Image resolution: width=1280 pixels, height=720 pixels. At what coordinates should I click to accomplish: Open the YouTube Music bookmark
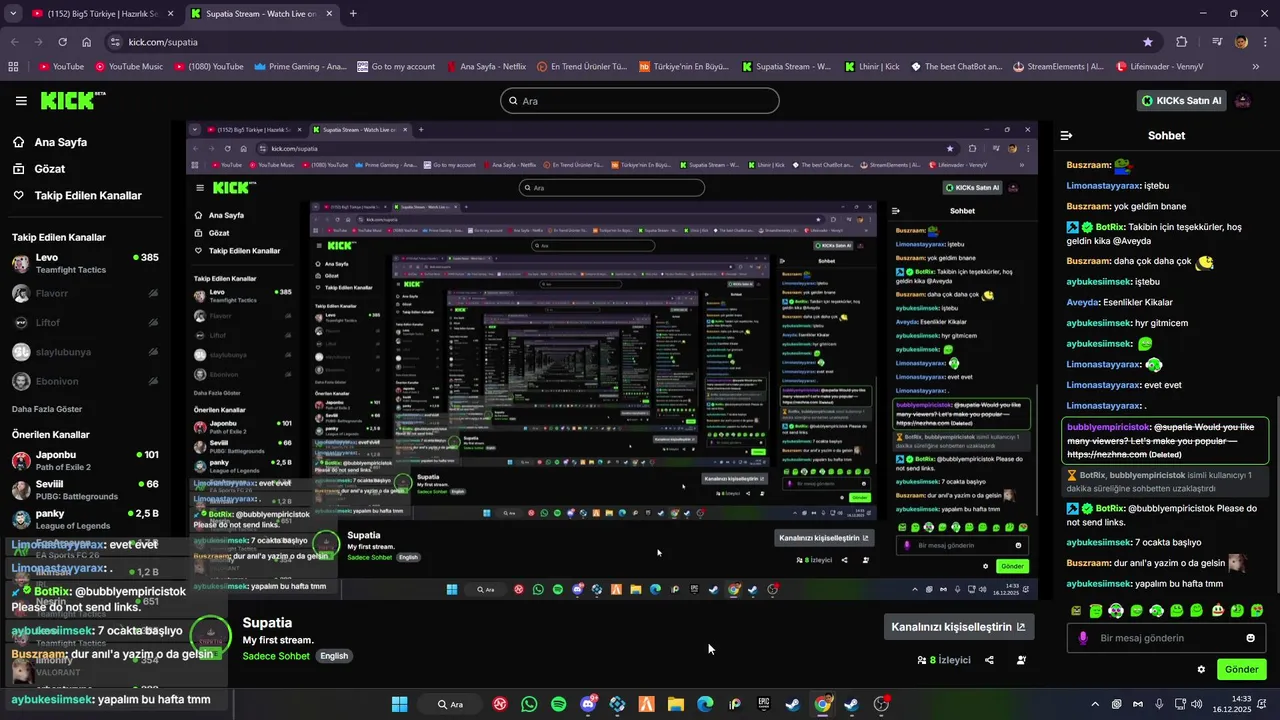coord(129,67)
